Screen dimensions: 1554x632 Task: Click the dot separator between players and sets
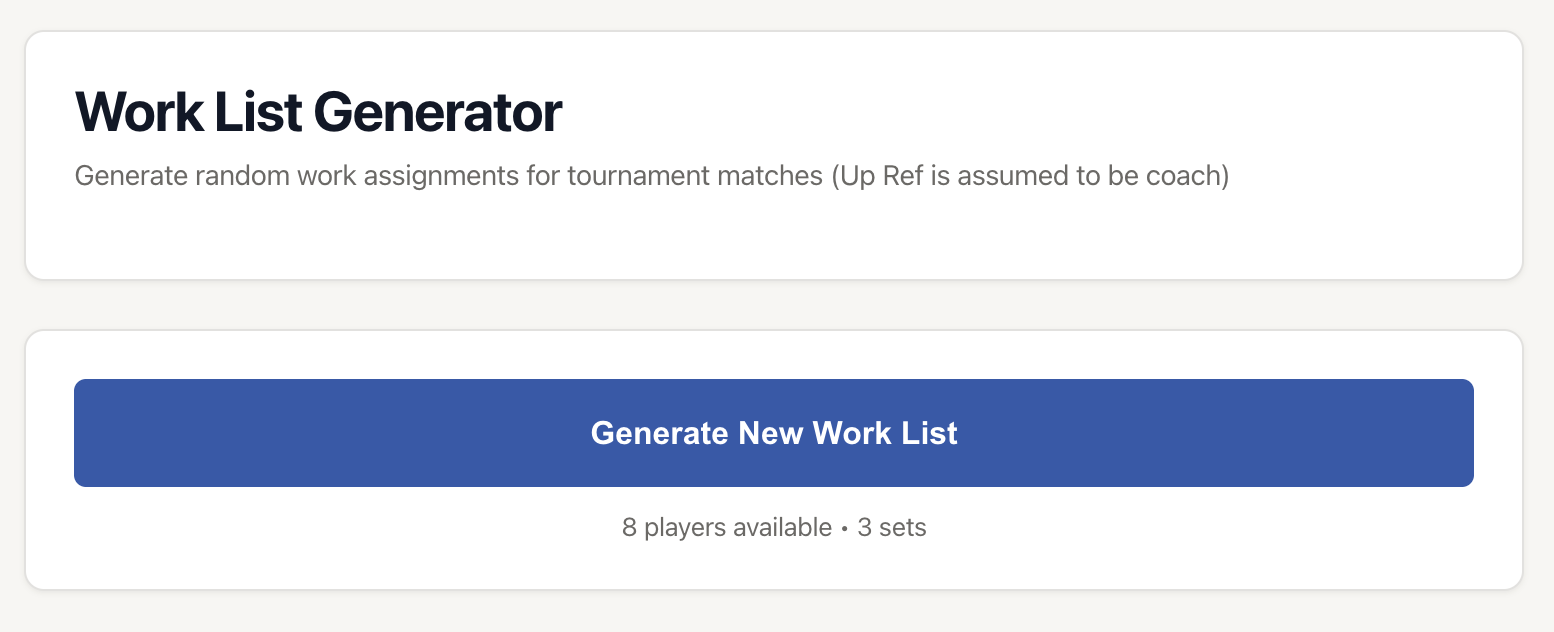(845, 527)
